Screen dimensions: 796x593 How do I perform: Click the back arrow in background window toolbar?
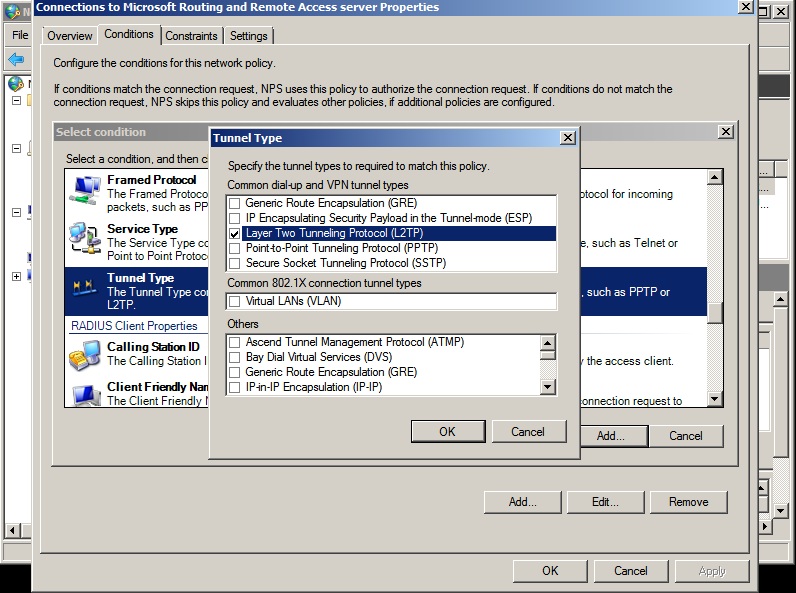tap(16, 59)
